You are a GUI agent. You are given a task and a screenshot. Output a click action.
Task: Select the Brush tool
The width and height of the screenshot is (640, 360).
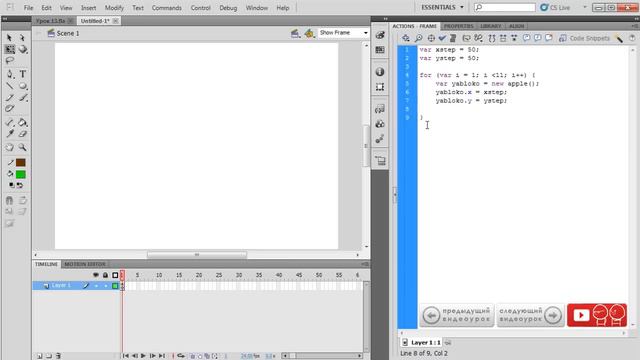(23, 98)
